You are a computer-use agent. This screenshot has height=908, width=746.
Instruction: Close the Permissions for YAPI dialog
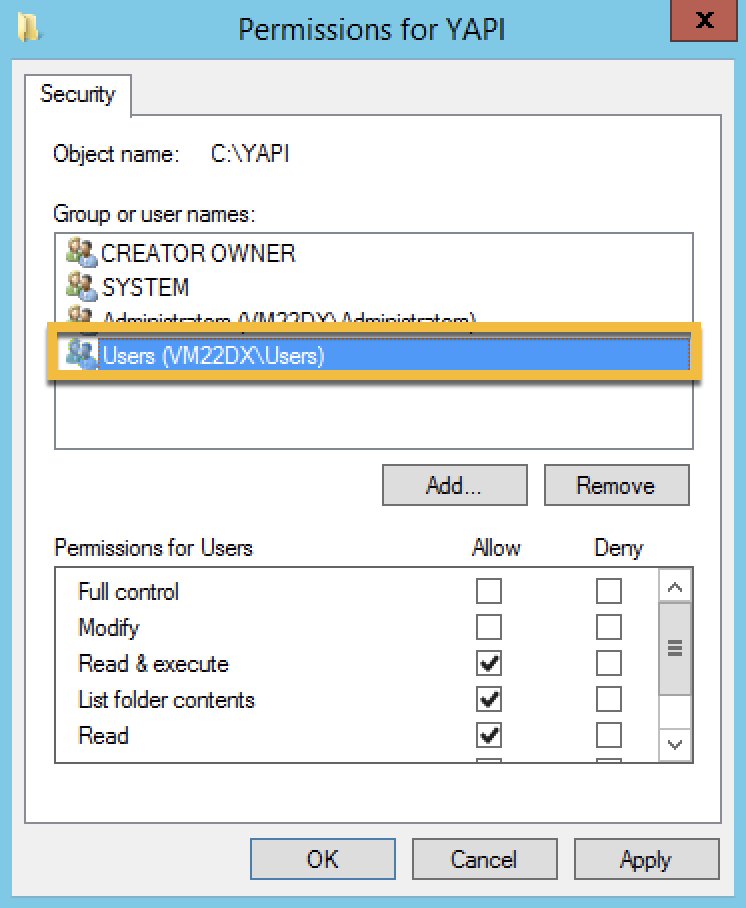[x=704, y=20]
